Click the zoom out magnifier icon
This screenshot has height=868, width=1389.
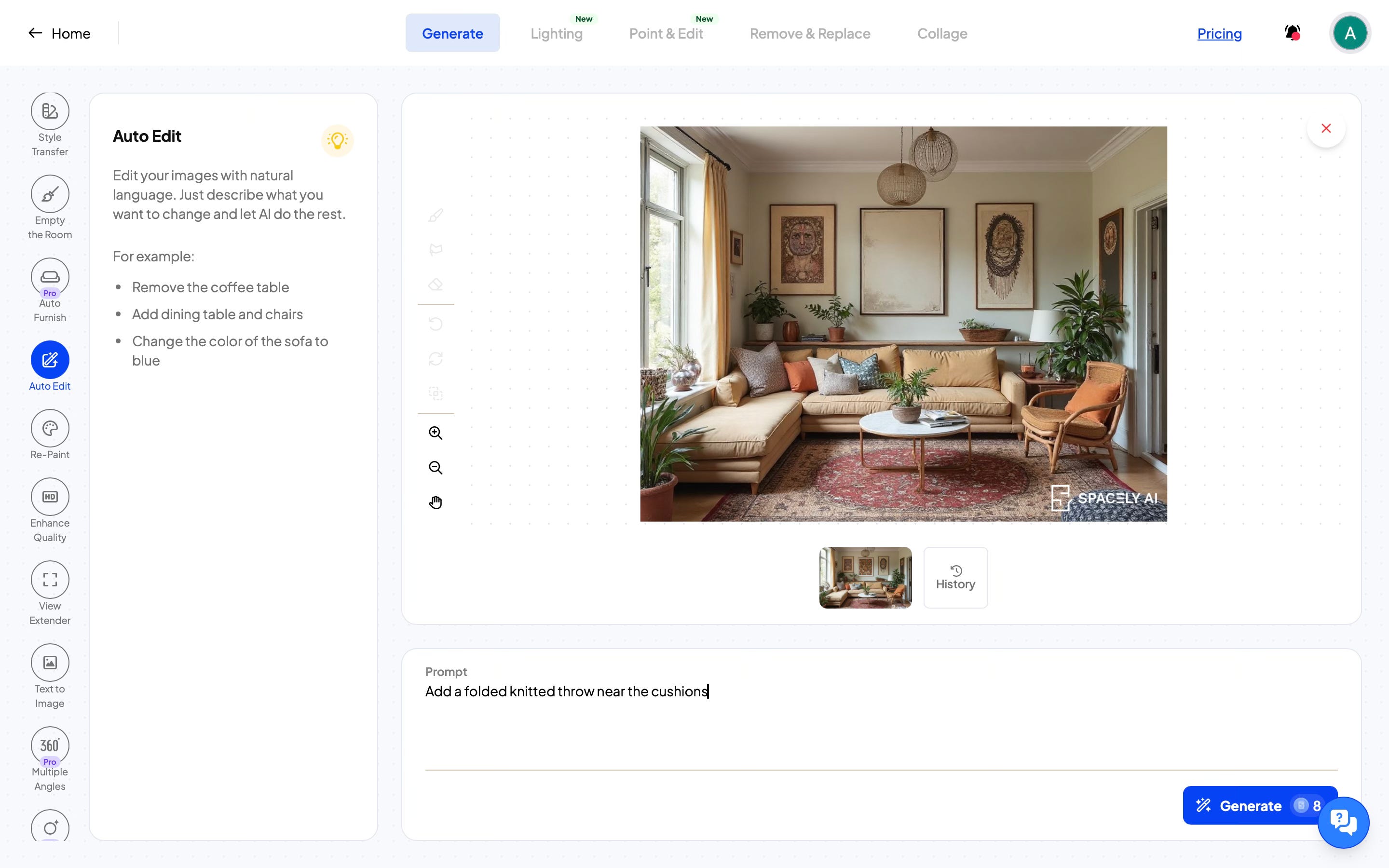click(436, 468)
